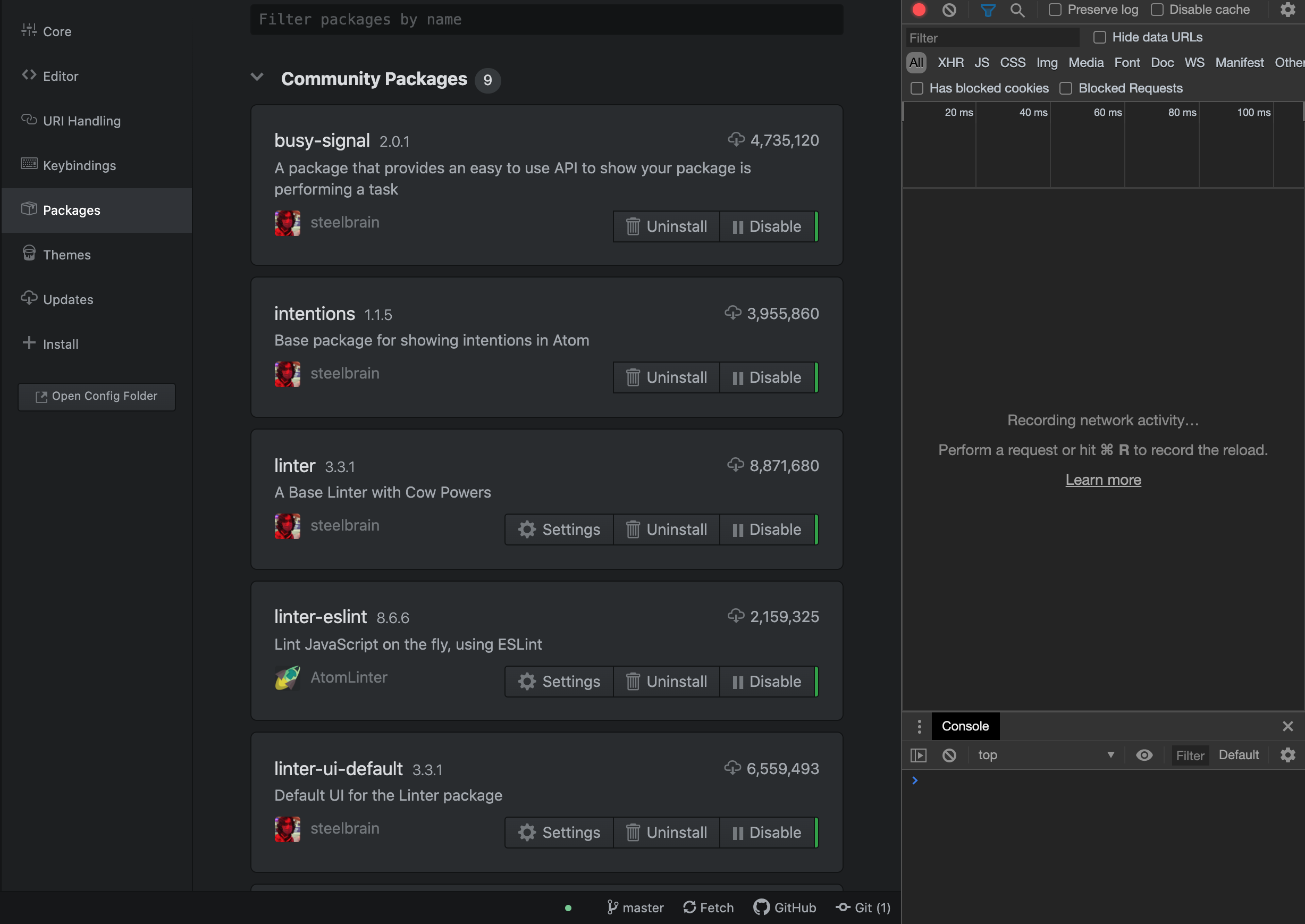Collapse the Community Packages section
1305x924 pixels.
point(257,77)
